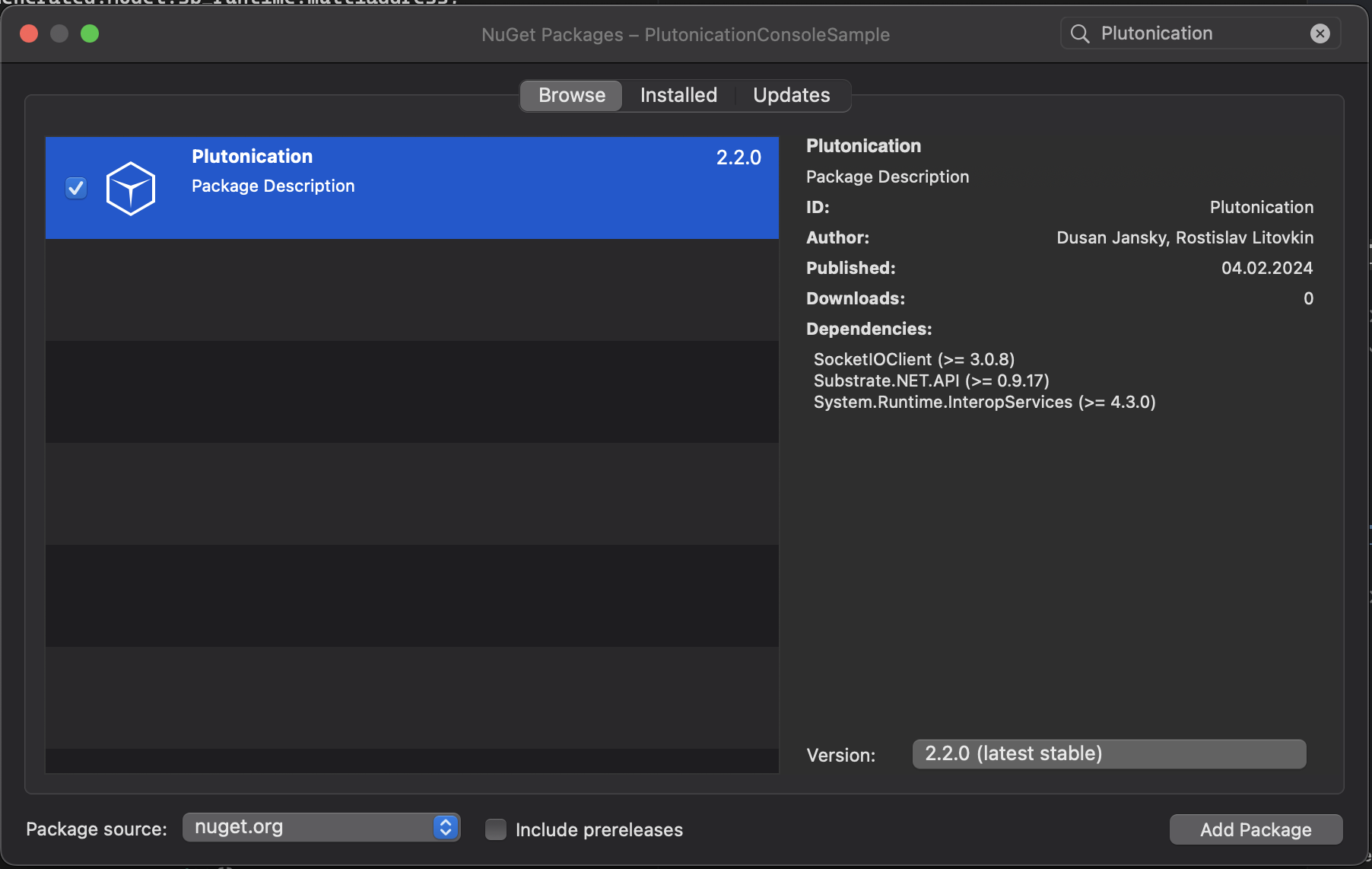Click the Plutonication package cube icon

pos(131,188)
